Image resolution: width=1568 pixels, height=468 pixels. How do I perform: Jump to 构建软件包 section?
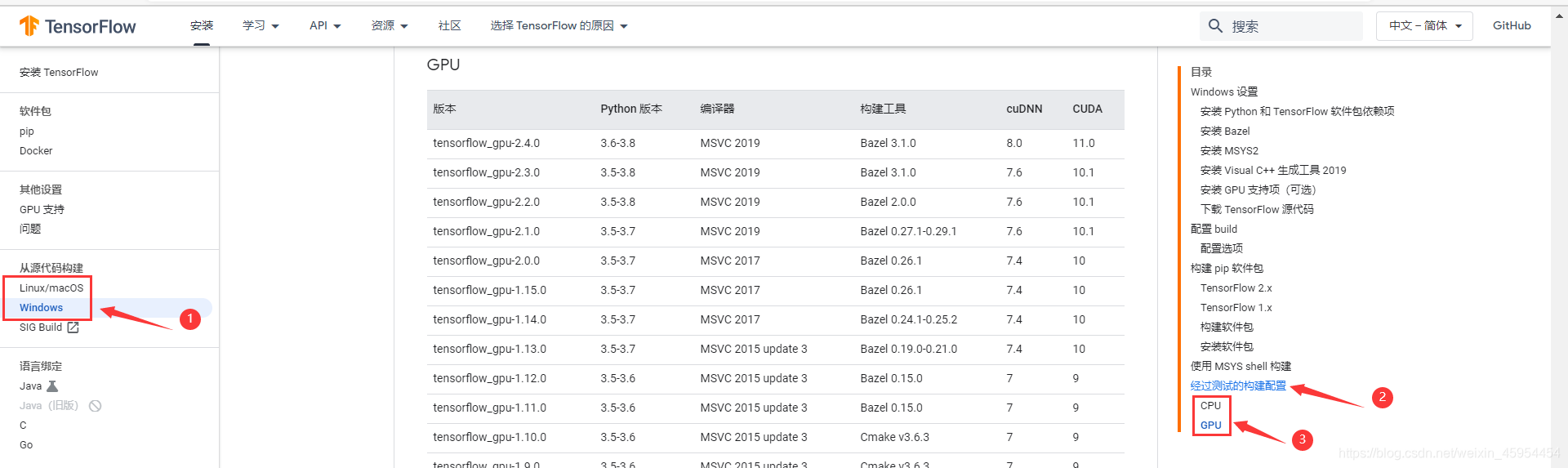(1227, 328)
